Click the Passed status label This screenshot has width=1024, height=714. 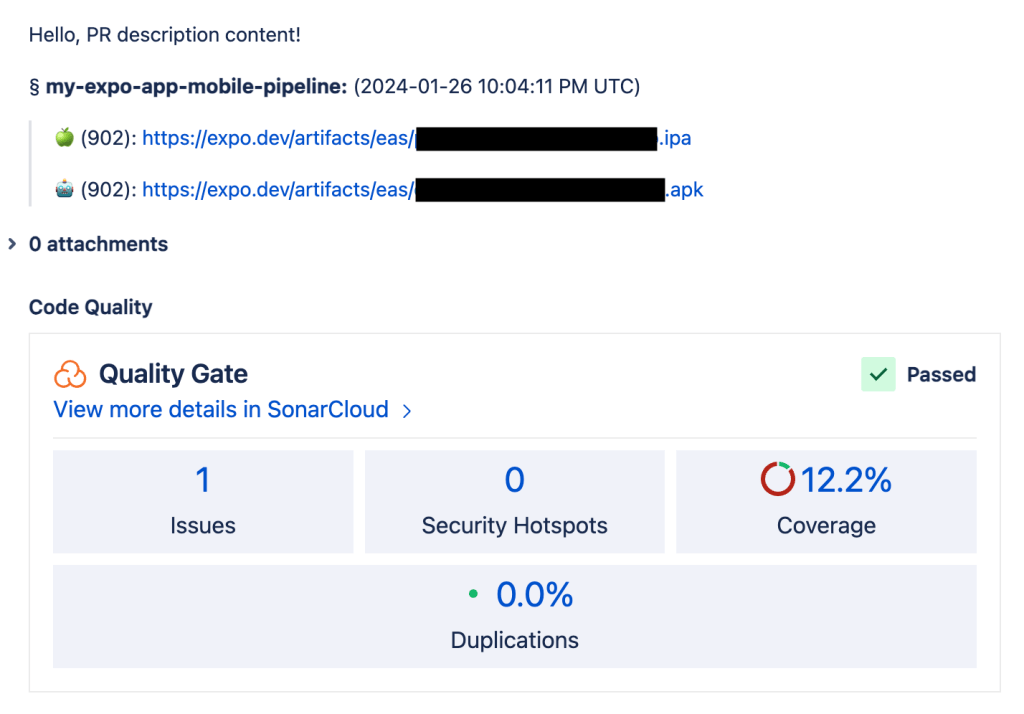pyautogui.click(x=941, y=375)
